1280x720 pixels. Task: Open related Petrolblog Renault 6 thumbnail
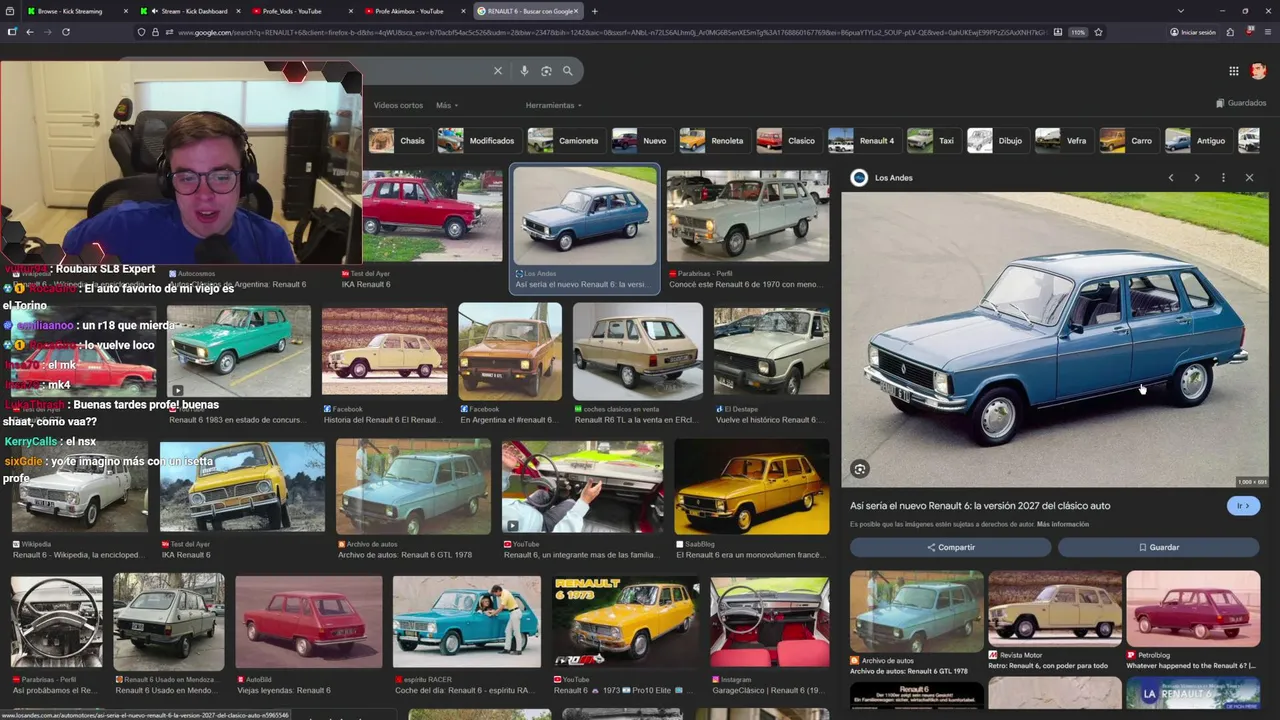[1193, 610]
